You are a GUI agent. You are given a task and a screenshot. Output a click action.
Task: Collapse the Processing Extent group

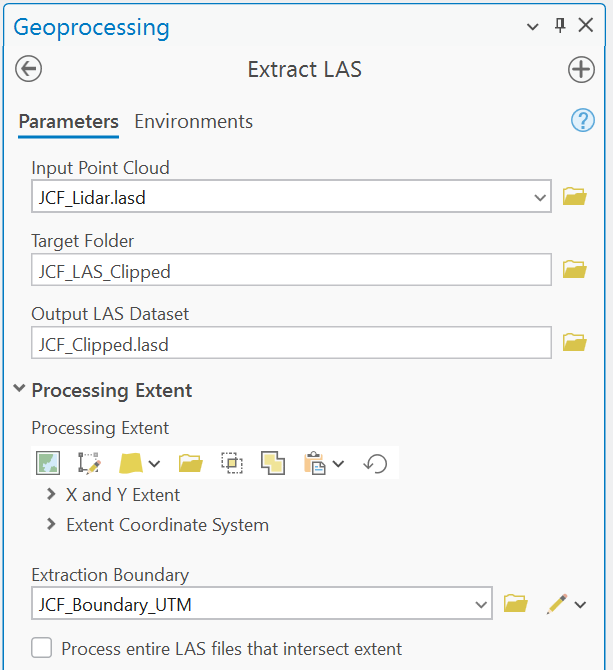(18, 390)
